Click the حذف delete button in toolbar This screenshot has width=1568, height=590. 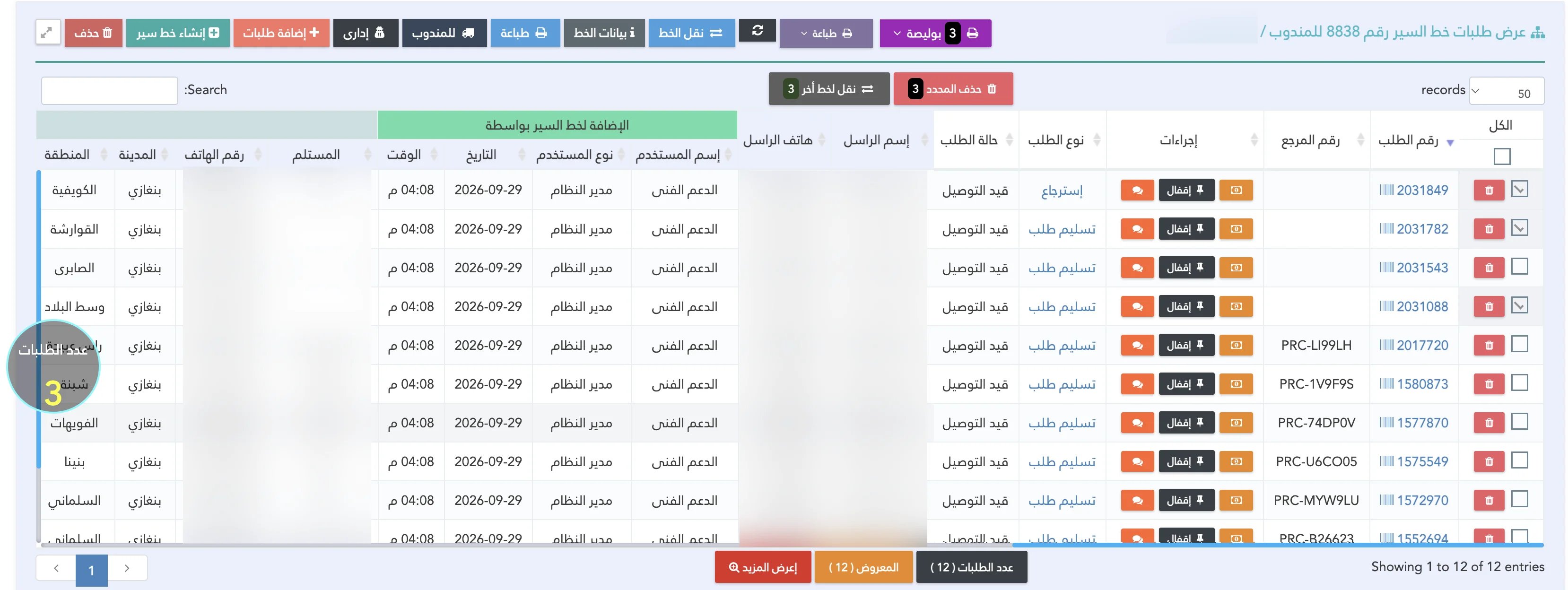click(93, 33)
